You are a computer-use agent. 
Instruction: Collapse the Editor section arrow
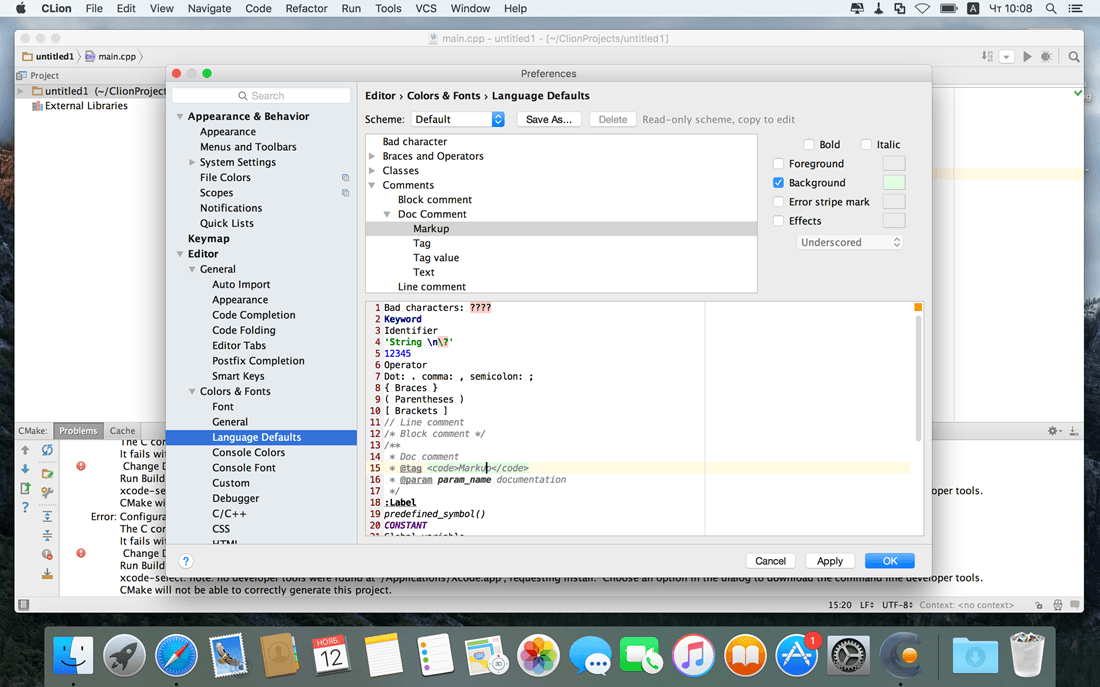click(x=180, y=254)
